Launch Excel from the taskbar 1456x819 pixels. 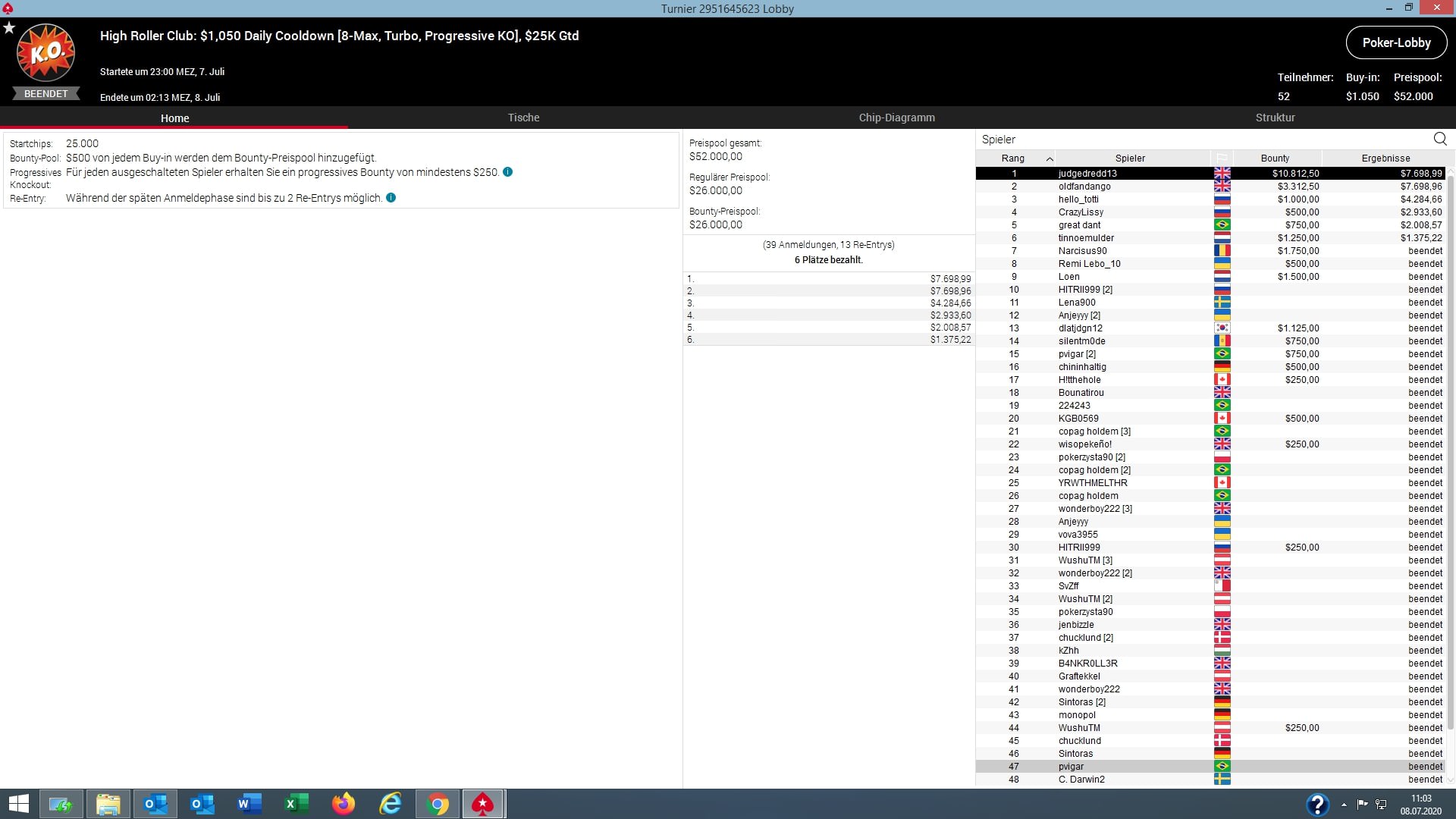point(296,804)
